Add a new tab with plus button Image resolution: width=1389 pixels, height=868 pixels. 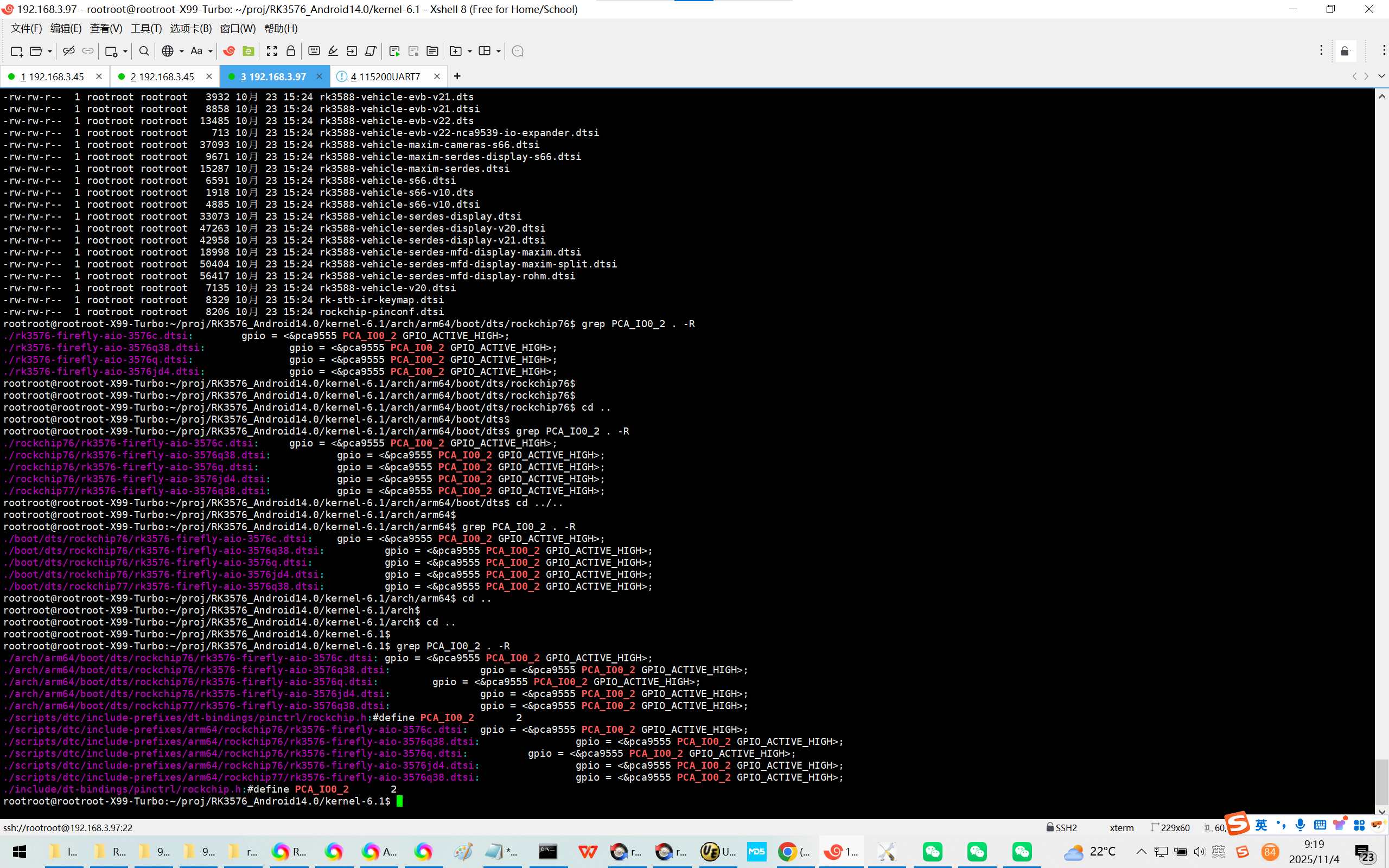(457, 76)
